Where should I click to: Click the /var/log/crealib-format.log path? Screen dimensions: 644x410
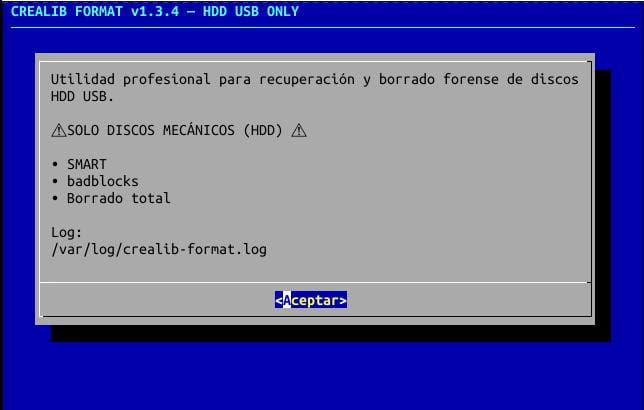(x=159, y=249)
